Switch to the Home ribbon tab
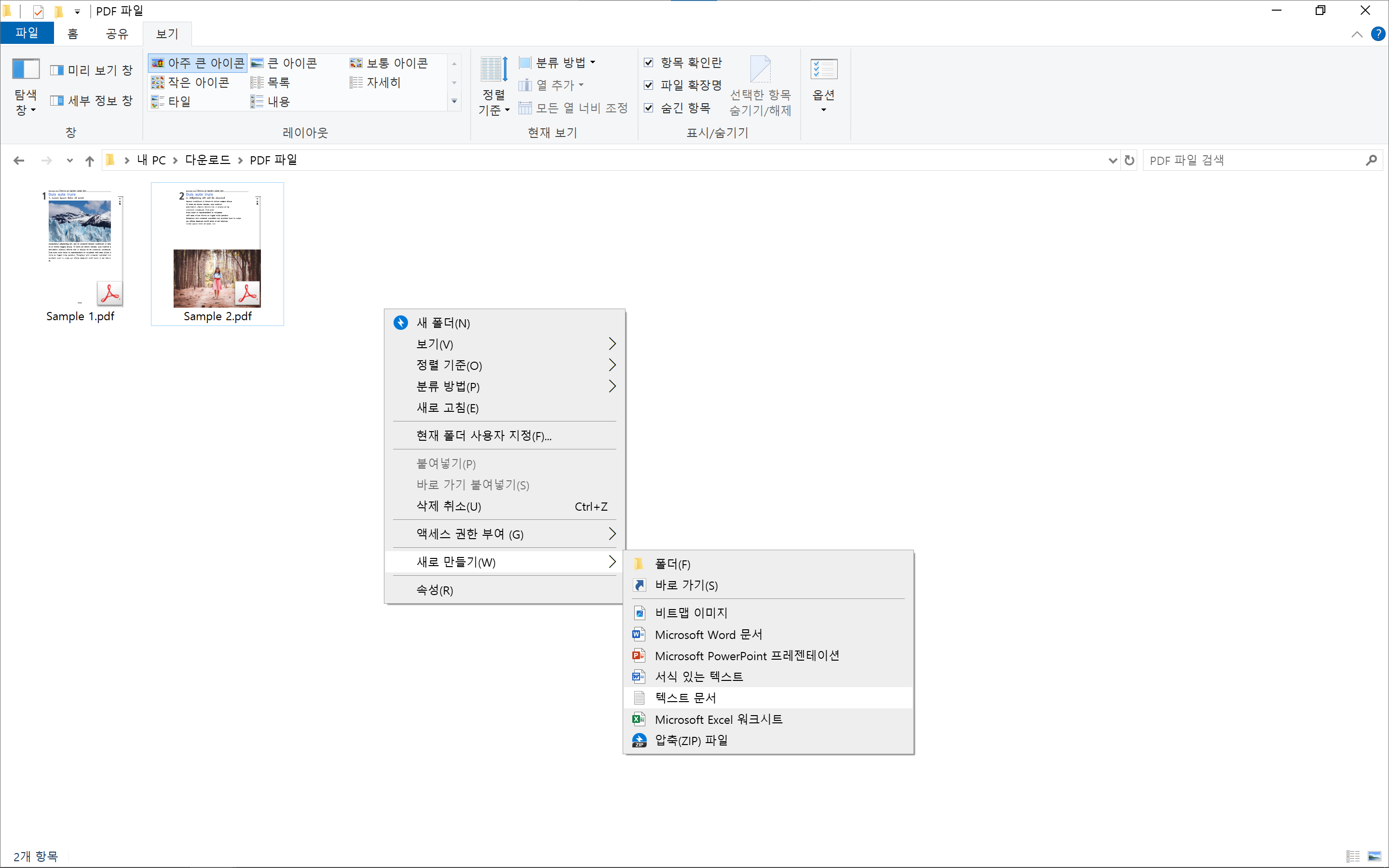 (x=72, y=34)
